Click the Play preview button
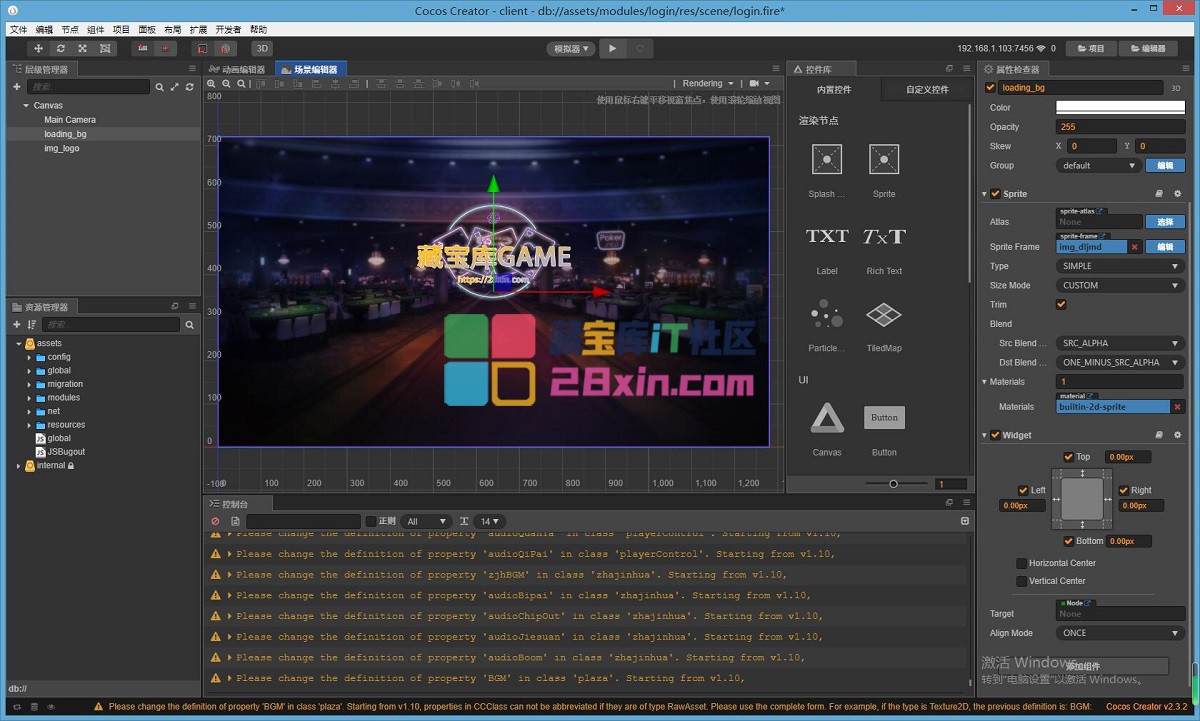1200x721 pixels. (x=613, y=48)
